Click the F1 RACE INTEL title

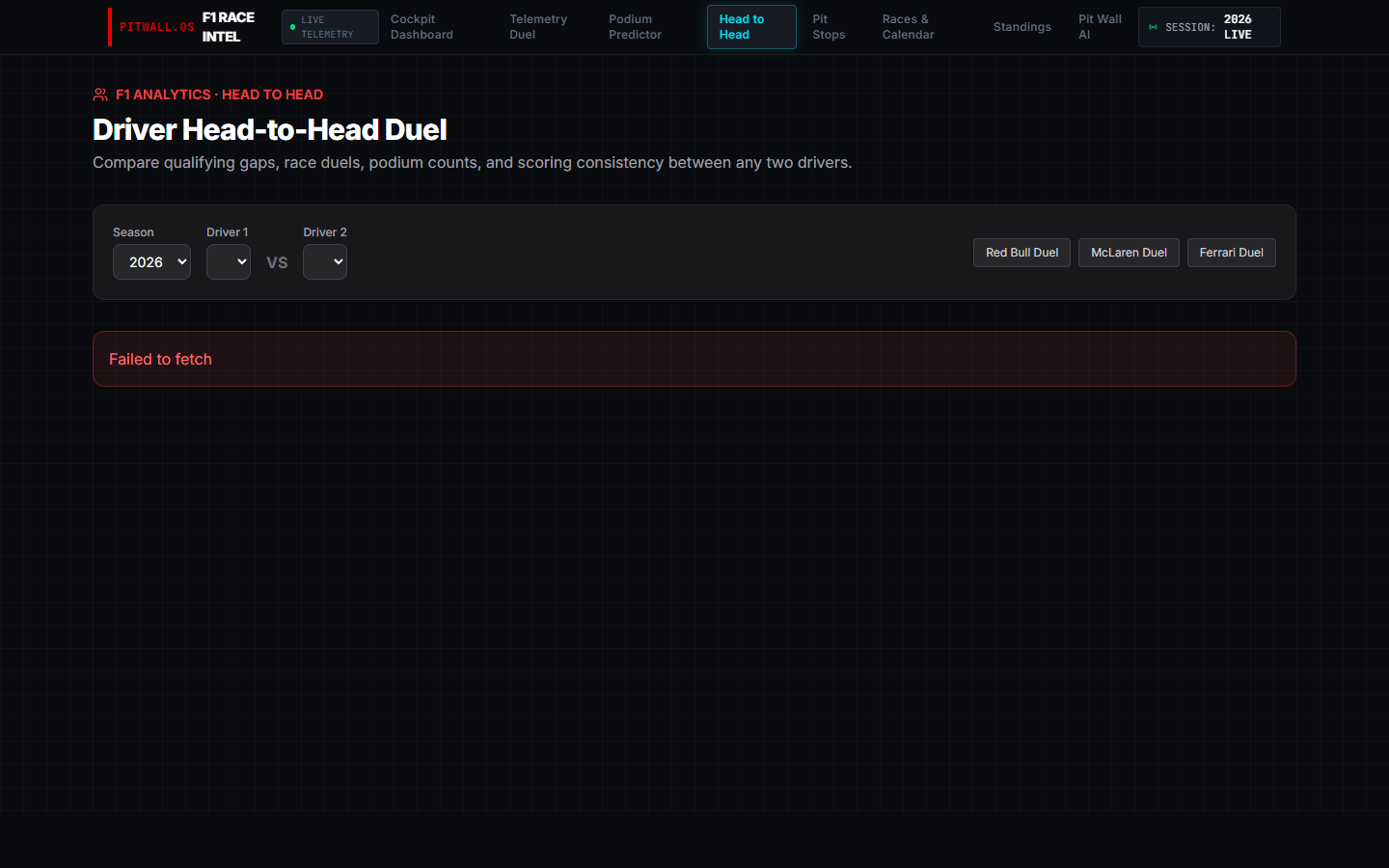229,27
